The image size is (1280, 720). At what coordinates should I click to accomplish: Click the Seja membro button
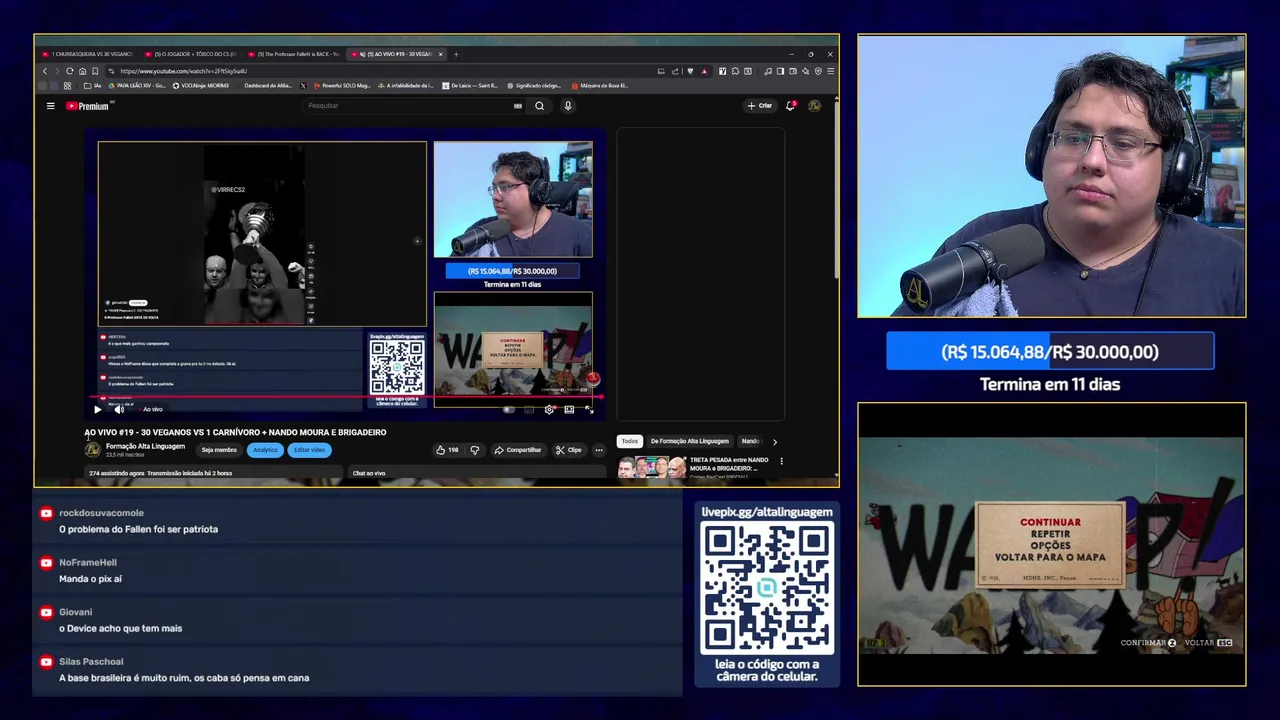219,450
